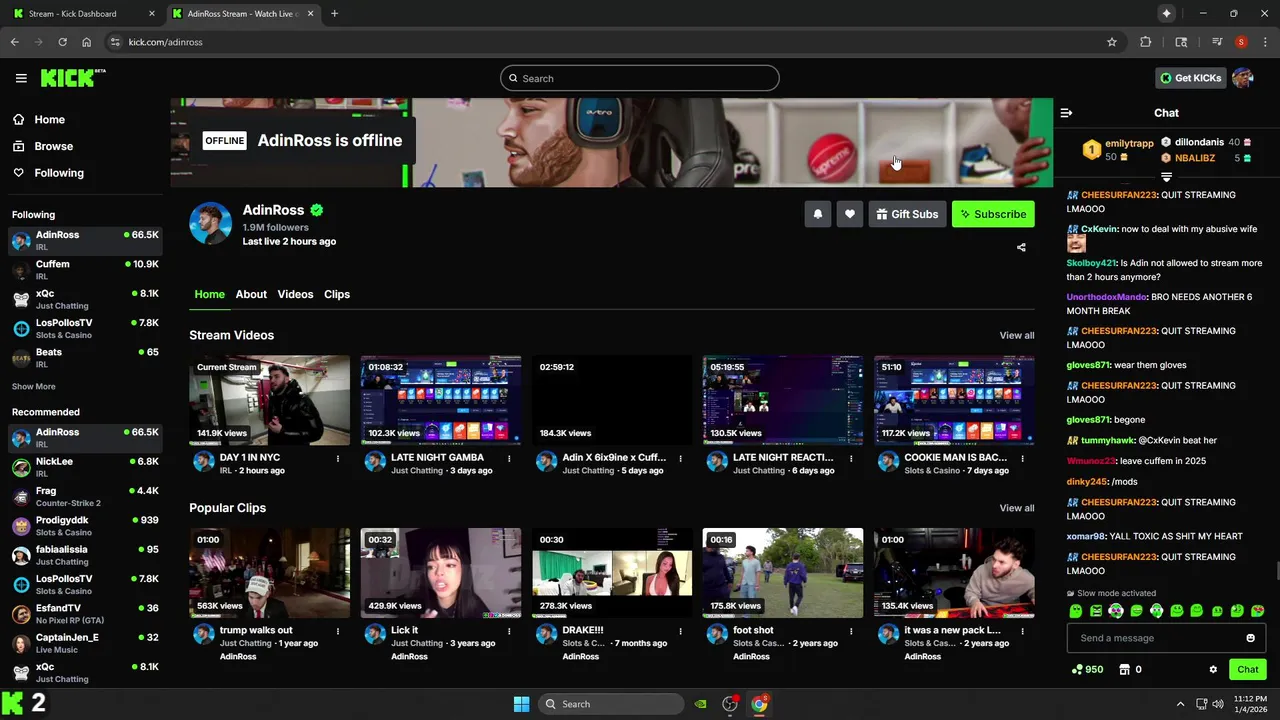
Task: Open options for LATE NIGHT GAMBA video
Action: (x=509, y=459)
